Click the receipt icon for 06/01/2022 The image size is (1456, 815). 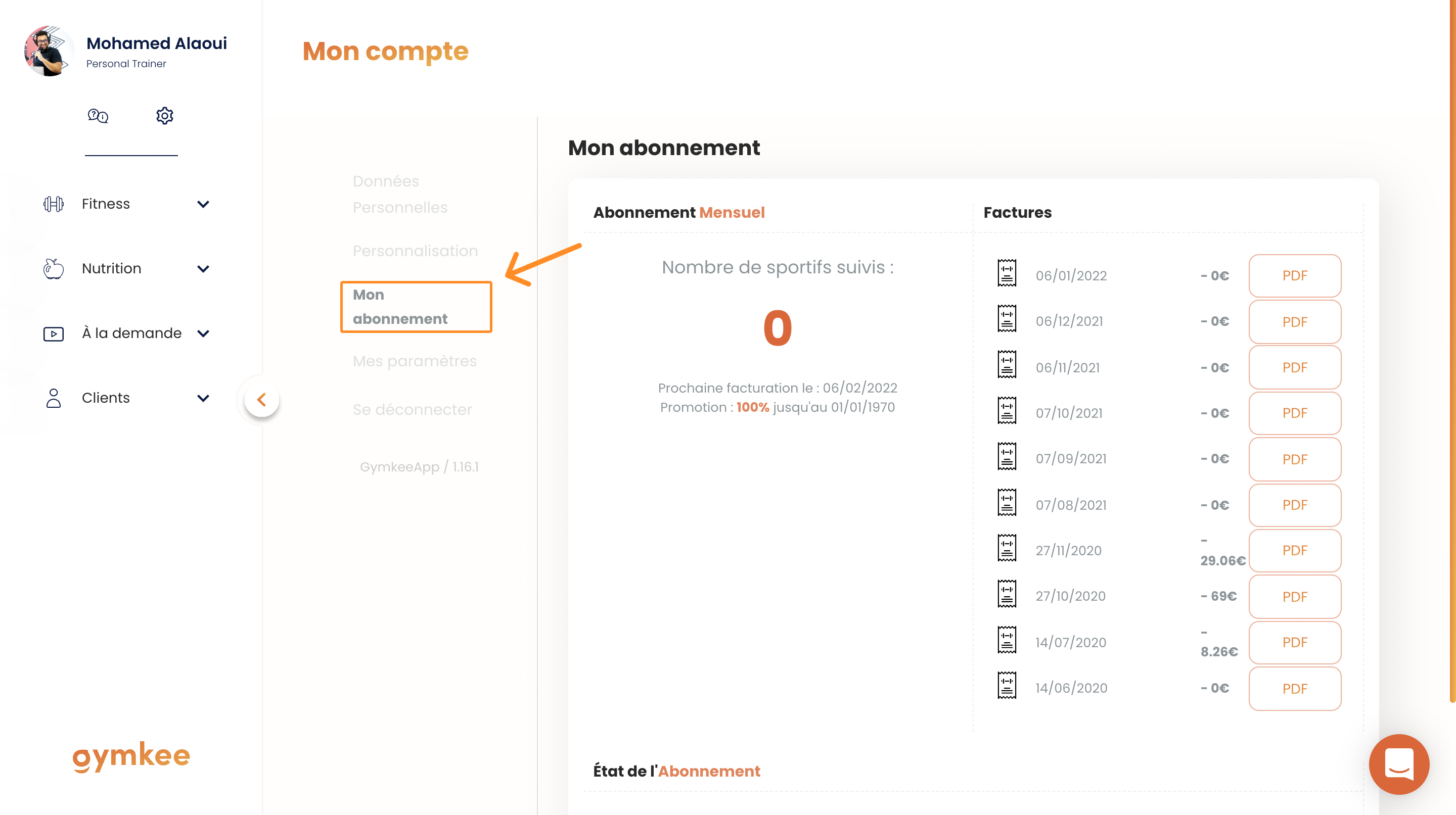[x=1007, y=273]
